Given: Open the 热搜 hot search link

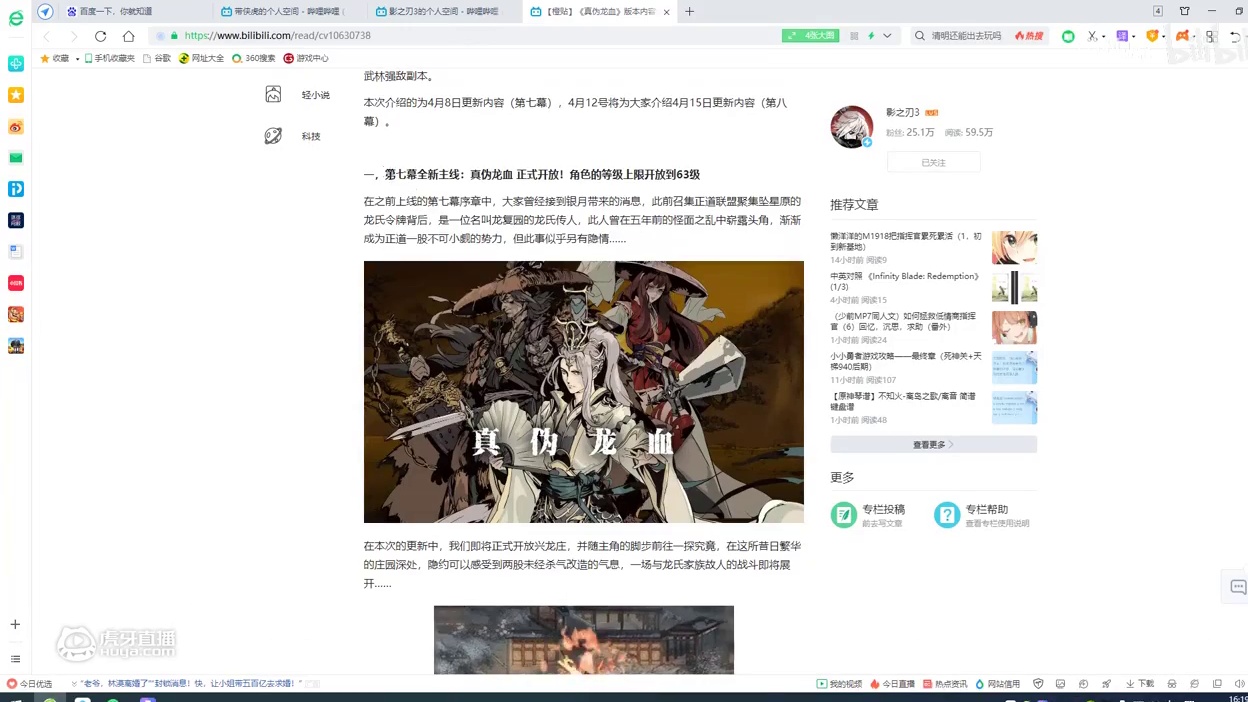Looking at the screenshot, I should [x=1029, y=36].
